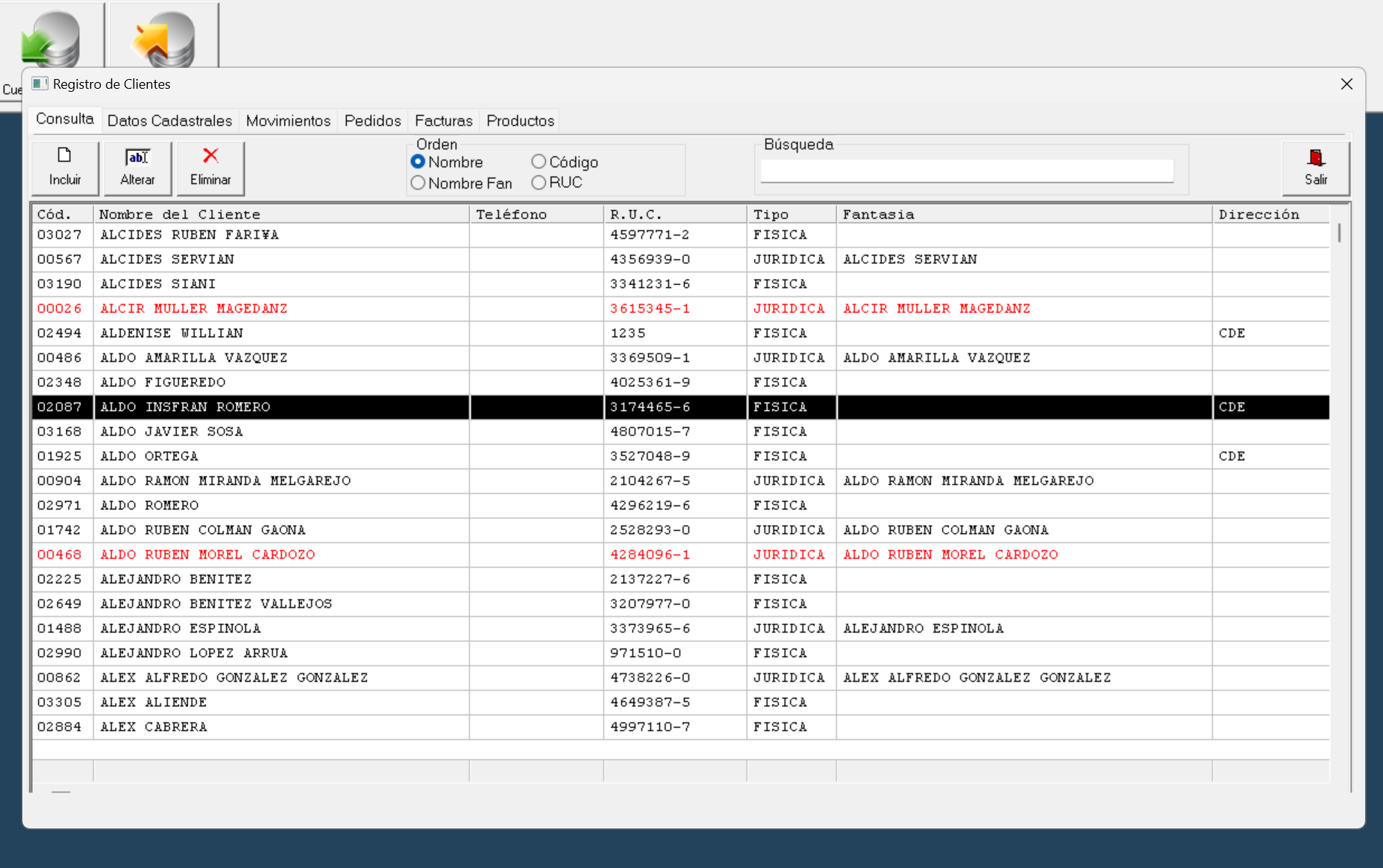Screen dimensions: 1383x868
Task: Select the Código order radio button
Action: 539,162
